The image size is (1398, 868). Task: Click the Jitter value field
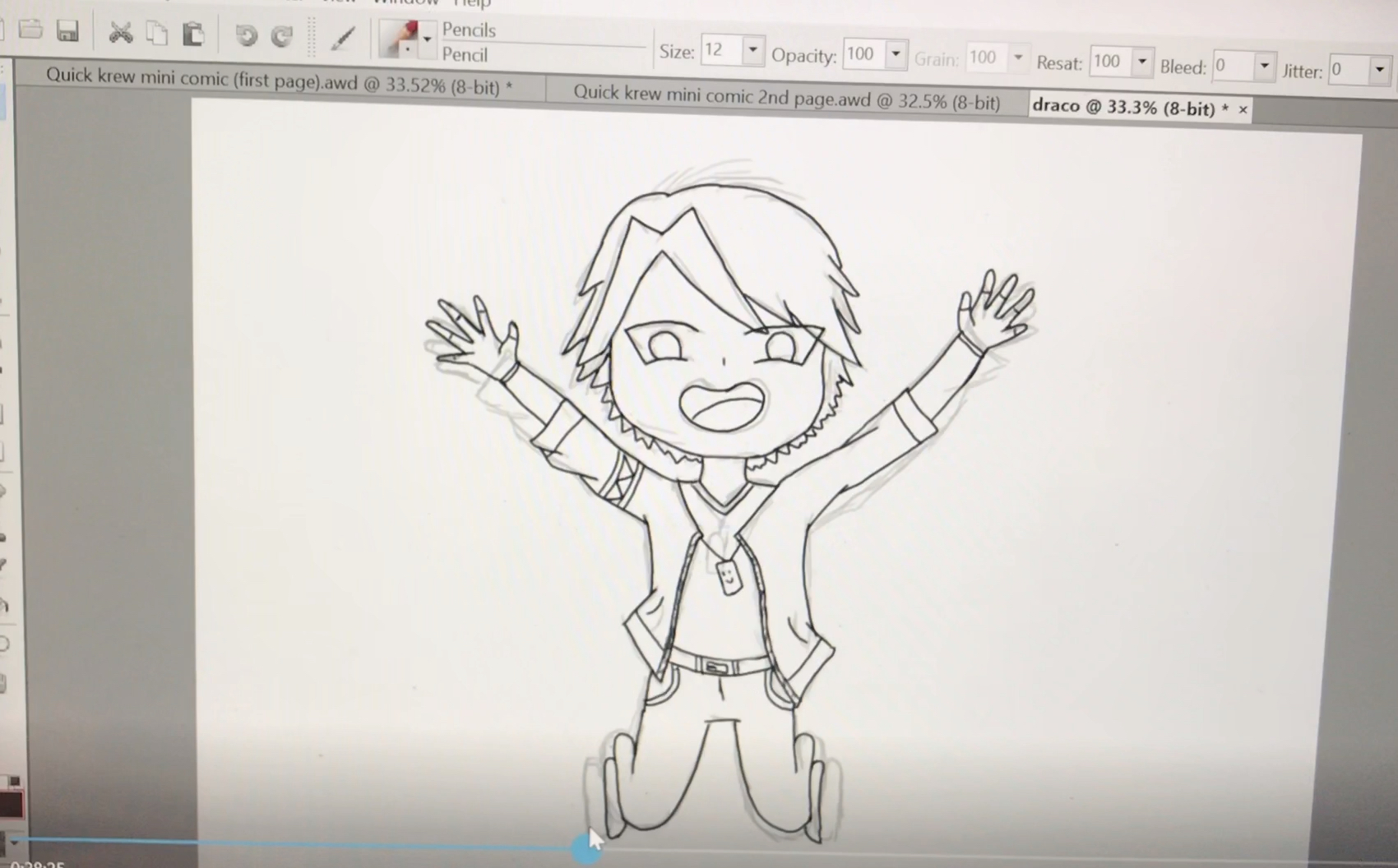coord(1349,70)
